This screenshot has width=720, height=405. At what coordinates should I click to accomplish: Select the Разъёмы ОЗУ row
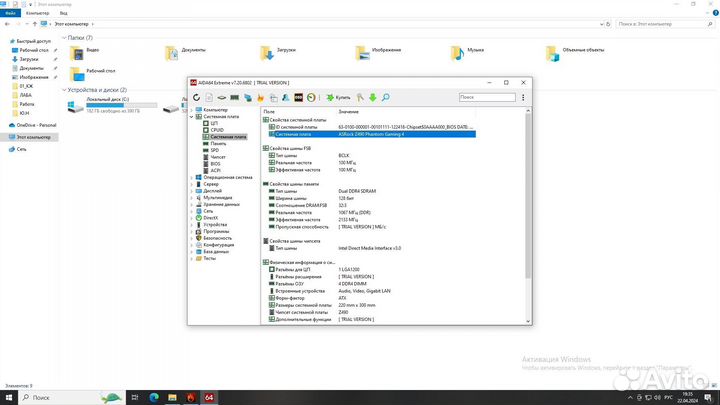click(x=372, y=284)
